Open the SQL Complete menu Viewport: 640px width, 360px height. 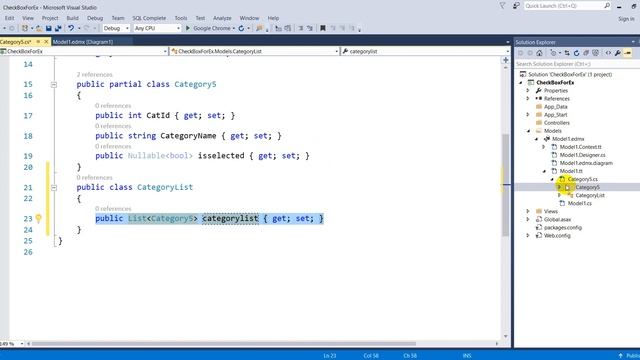tap(149, 18)
